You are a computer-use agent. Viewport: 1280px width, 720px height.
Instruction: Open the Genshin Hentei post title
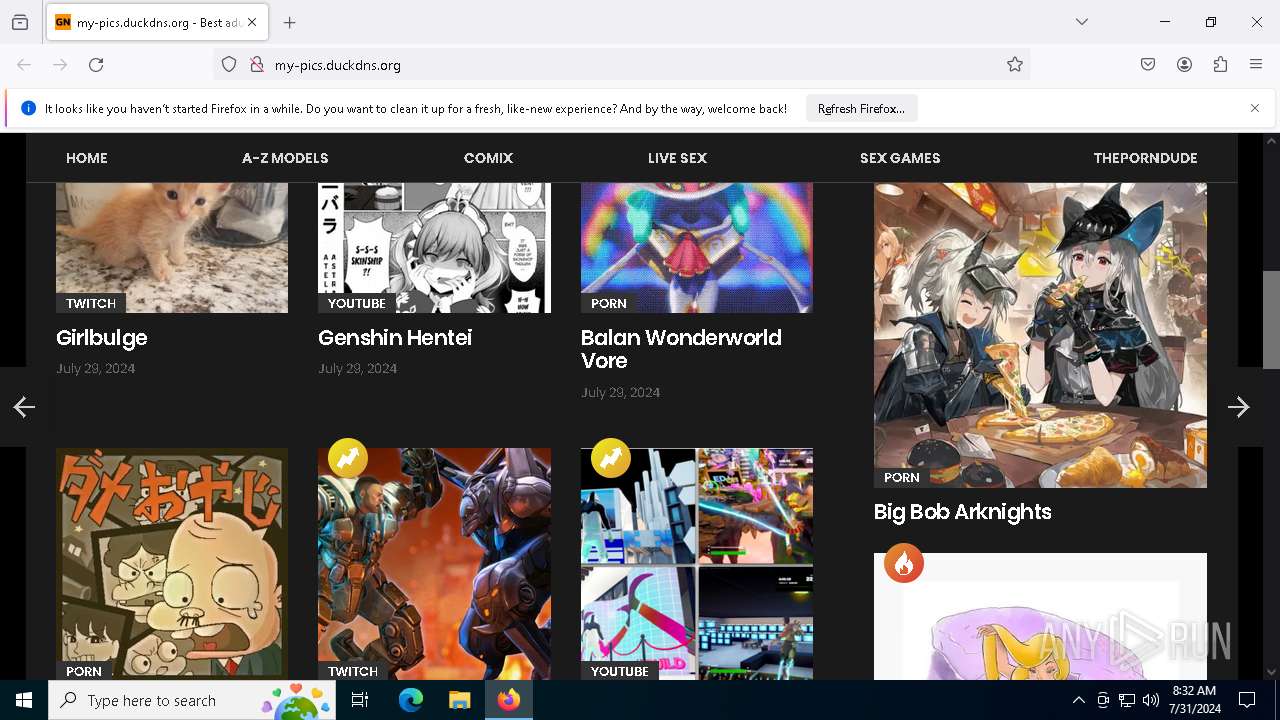[395, 338]
